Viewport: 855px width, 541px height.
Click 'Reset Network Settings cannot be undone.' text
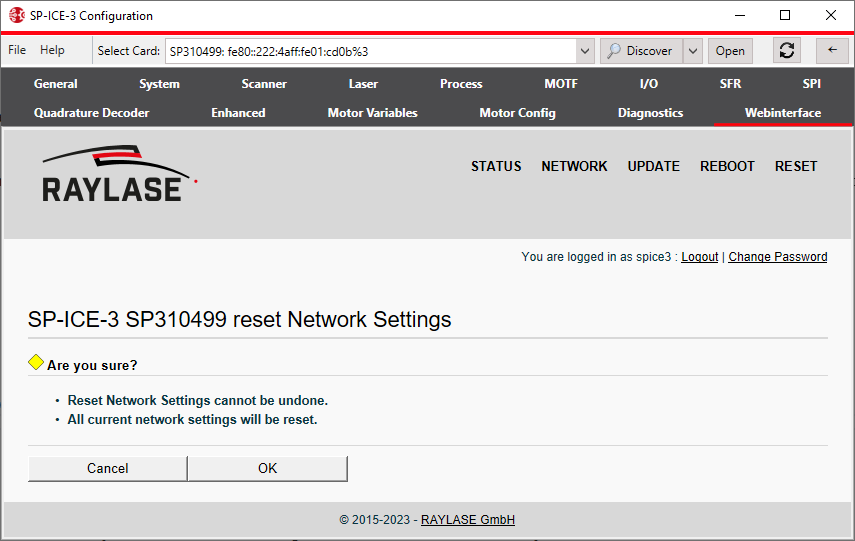197,400
